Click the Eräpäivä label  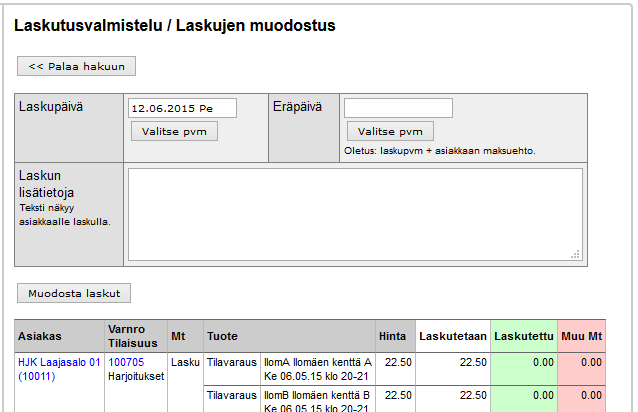297,107
